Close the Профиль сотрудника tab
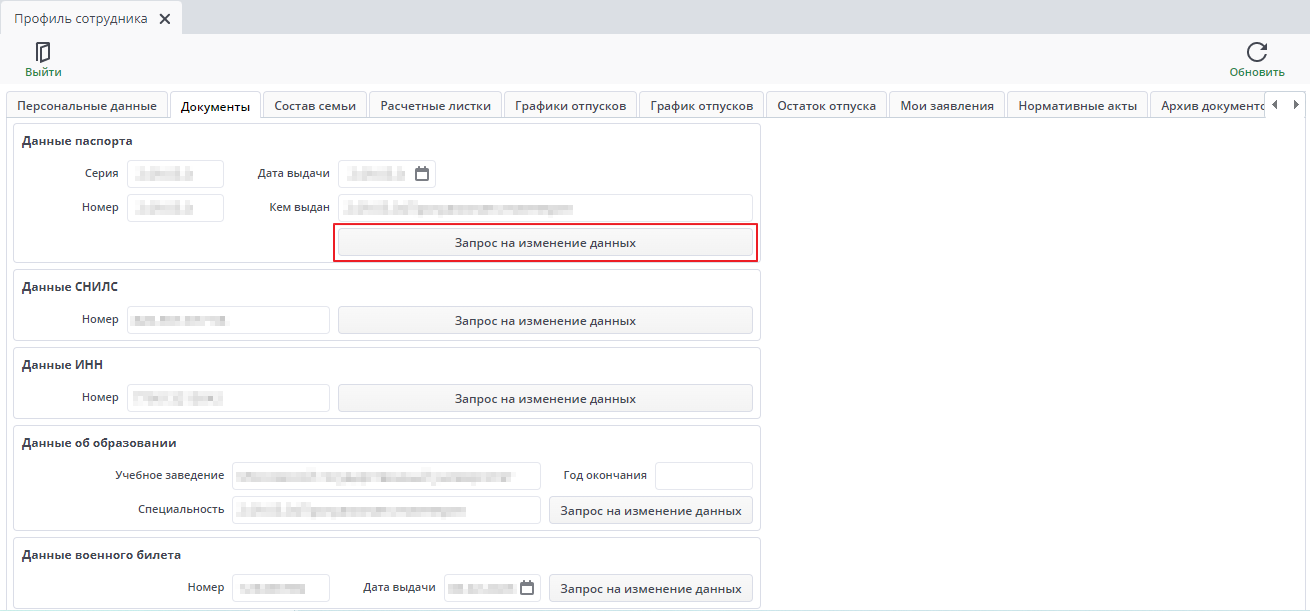The image size is (1310, 611). pyautogui.click(x=165, y=19)
